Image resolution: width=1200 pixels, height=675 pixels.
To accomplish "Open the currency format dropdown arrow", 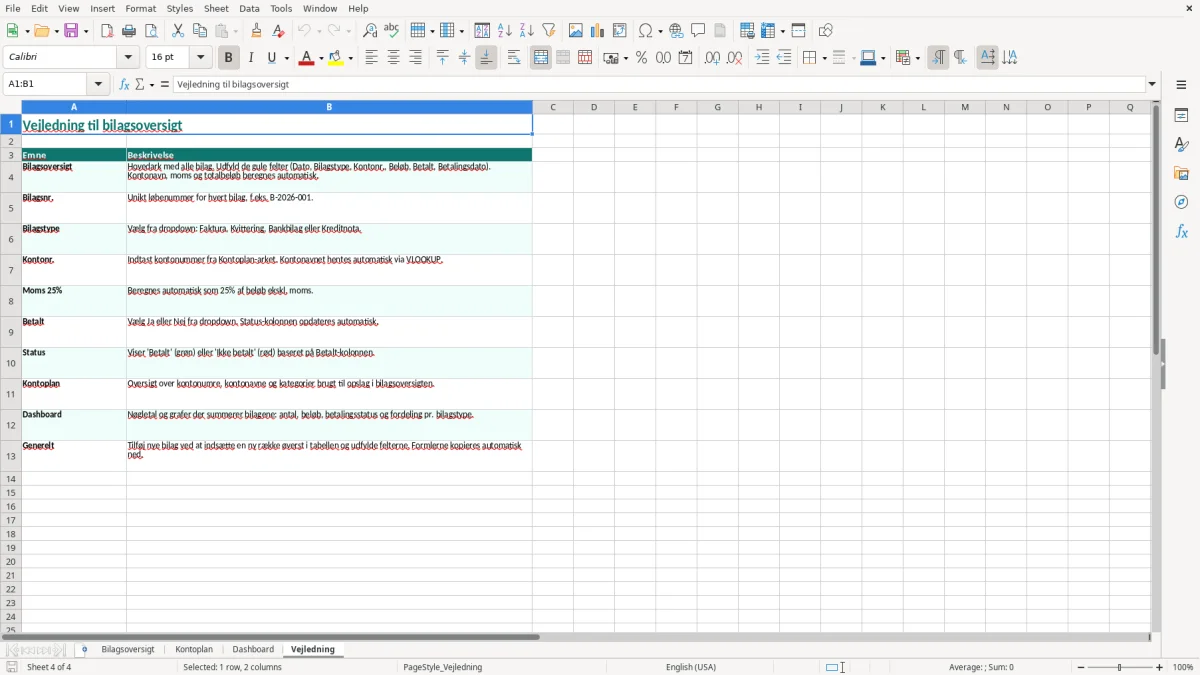I will tap(625, 58).
